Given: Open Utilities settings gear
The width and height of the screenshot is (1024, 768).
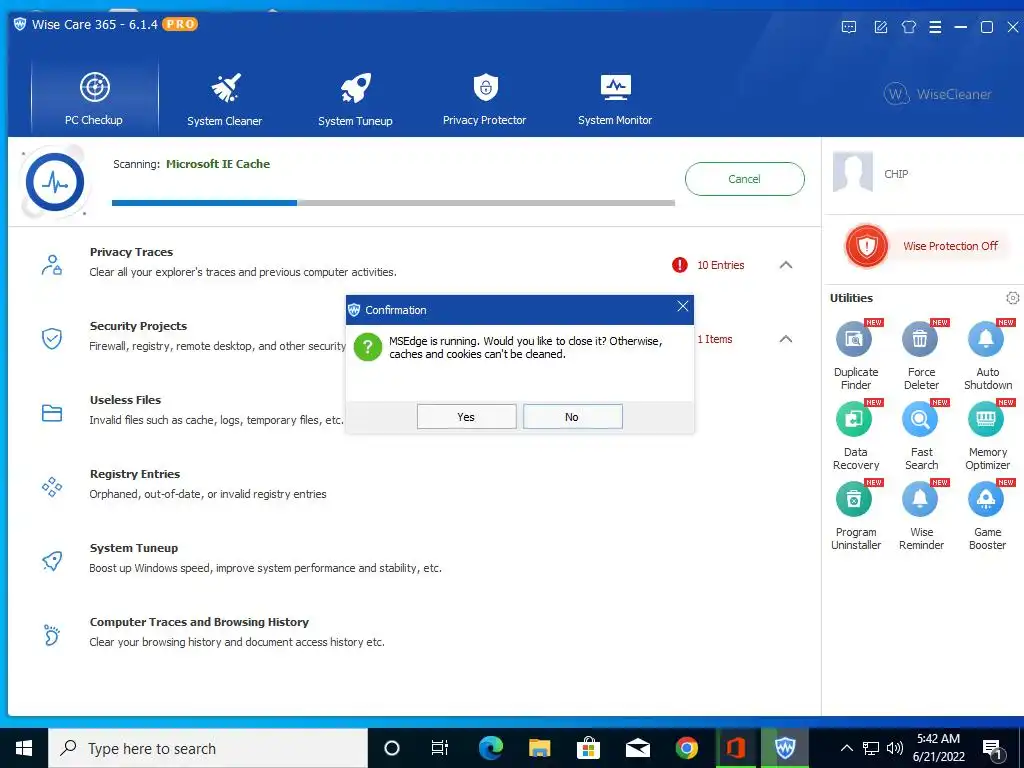Looking at the screenshot, I should coord(1012,298).
